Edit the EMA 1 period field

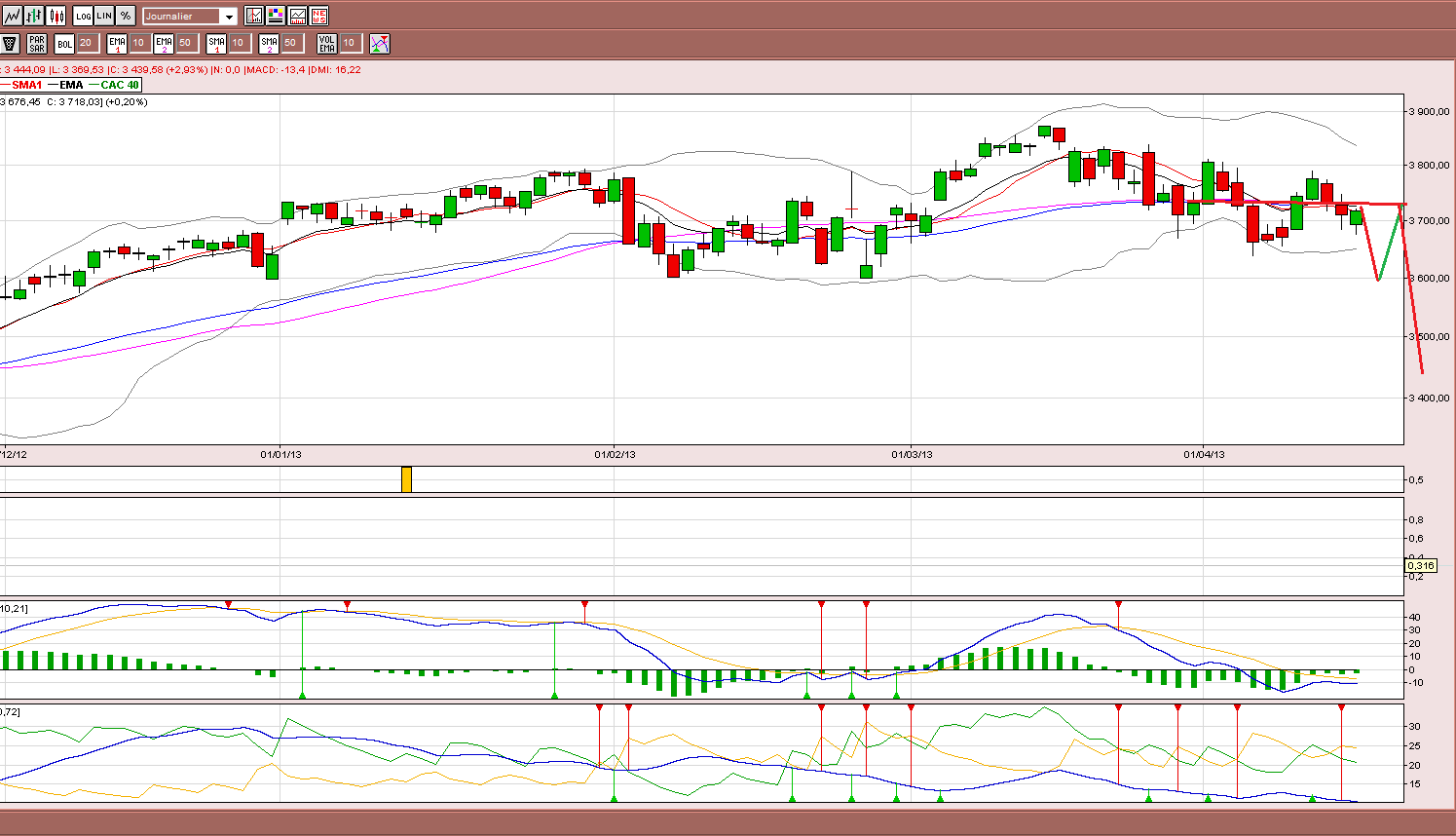[138, 43]
